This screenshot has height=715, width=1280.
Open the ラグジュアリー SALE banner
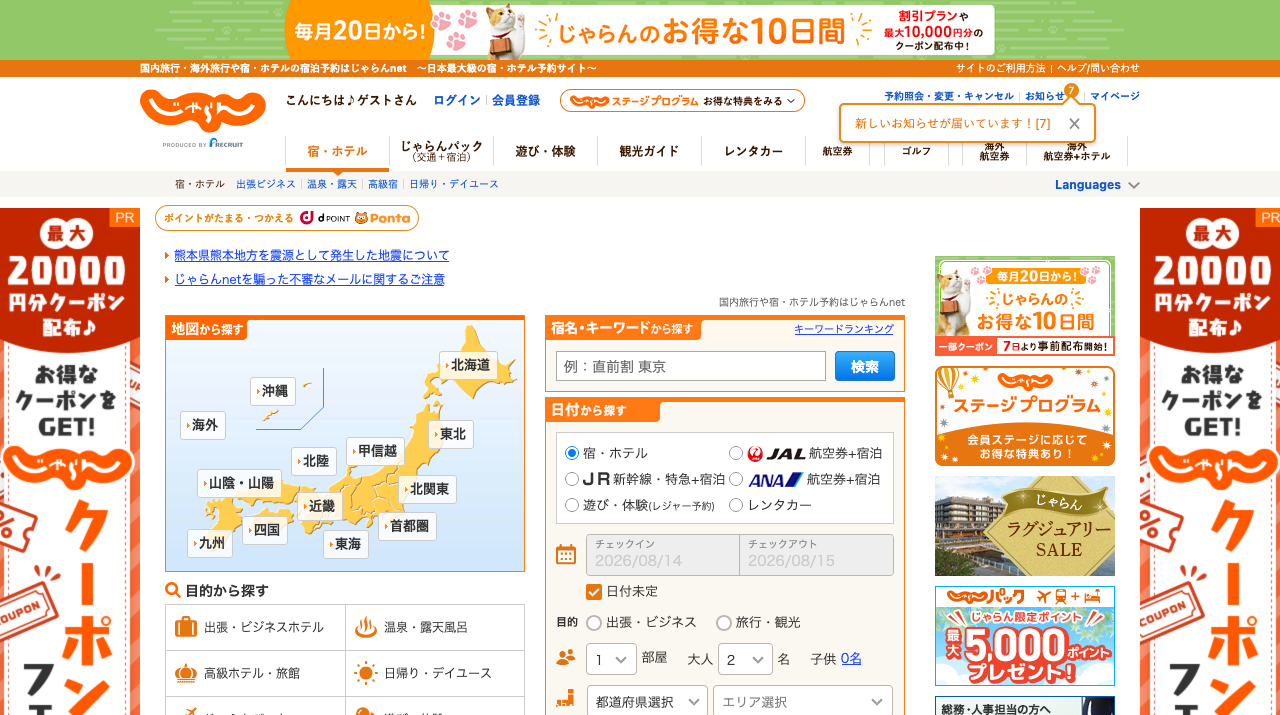(x=1025, y=526)
